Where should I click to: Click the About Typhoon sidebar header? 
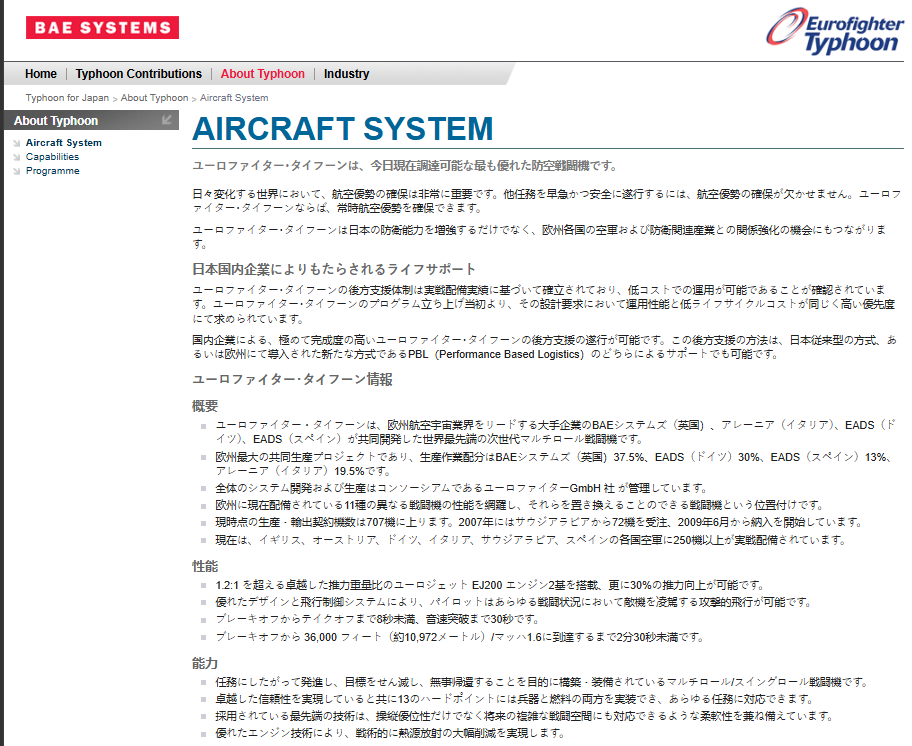91,120
